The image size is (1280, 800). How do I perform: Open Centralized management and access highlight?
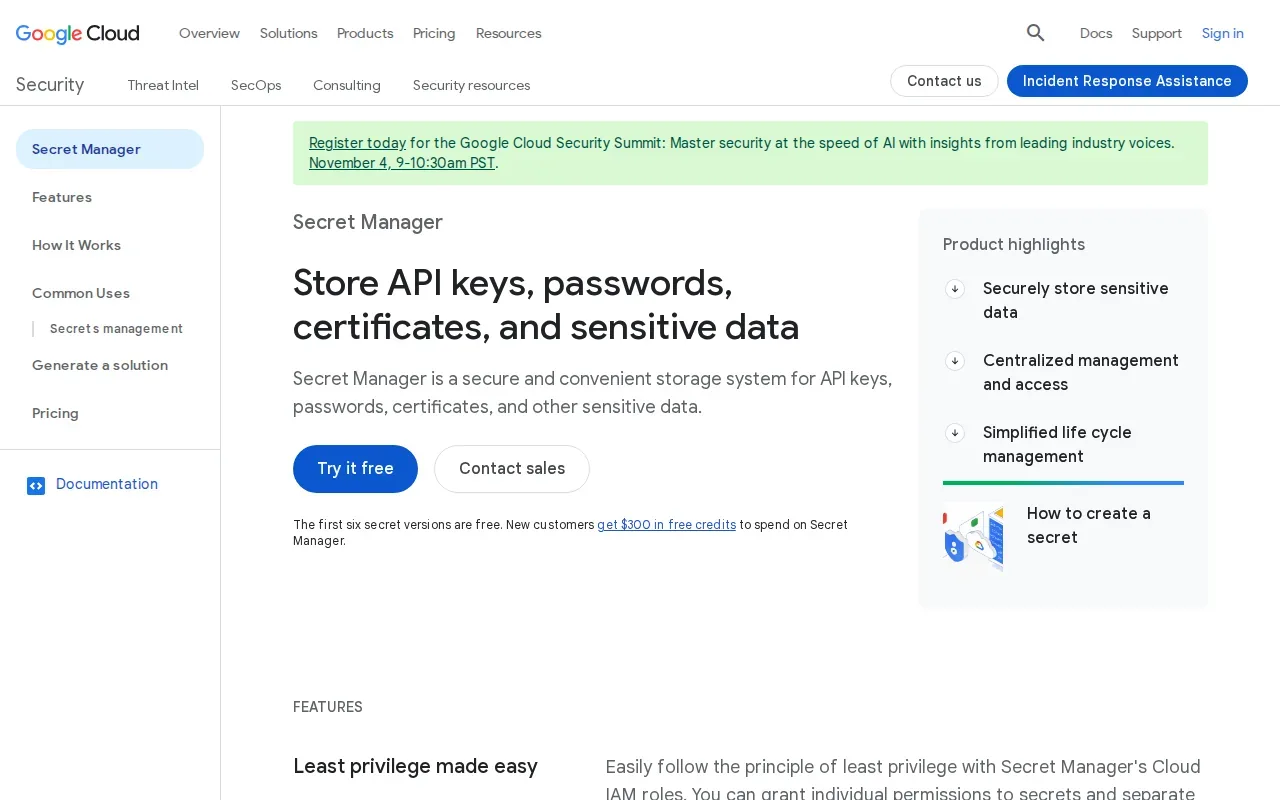pos(1081,372)
